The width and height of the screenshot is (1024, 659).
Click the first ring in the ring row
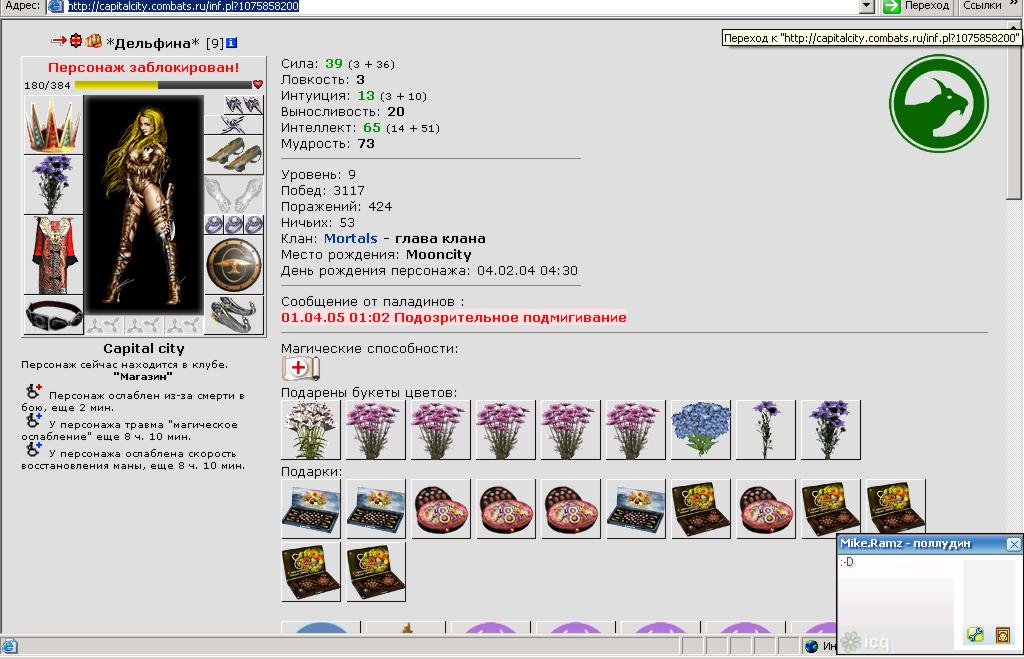[x=214, y=225]
